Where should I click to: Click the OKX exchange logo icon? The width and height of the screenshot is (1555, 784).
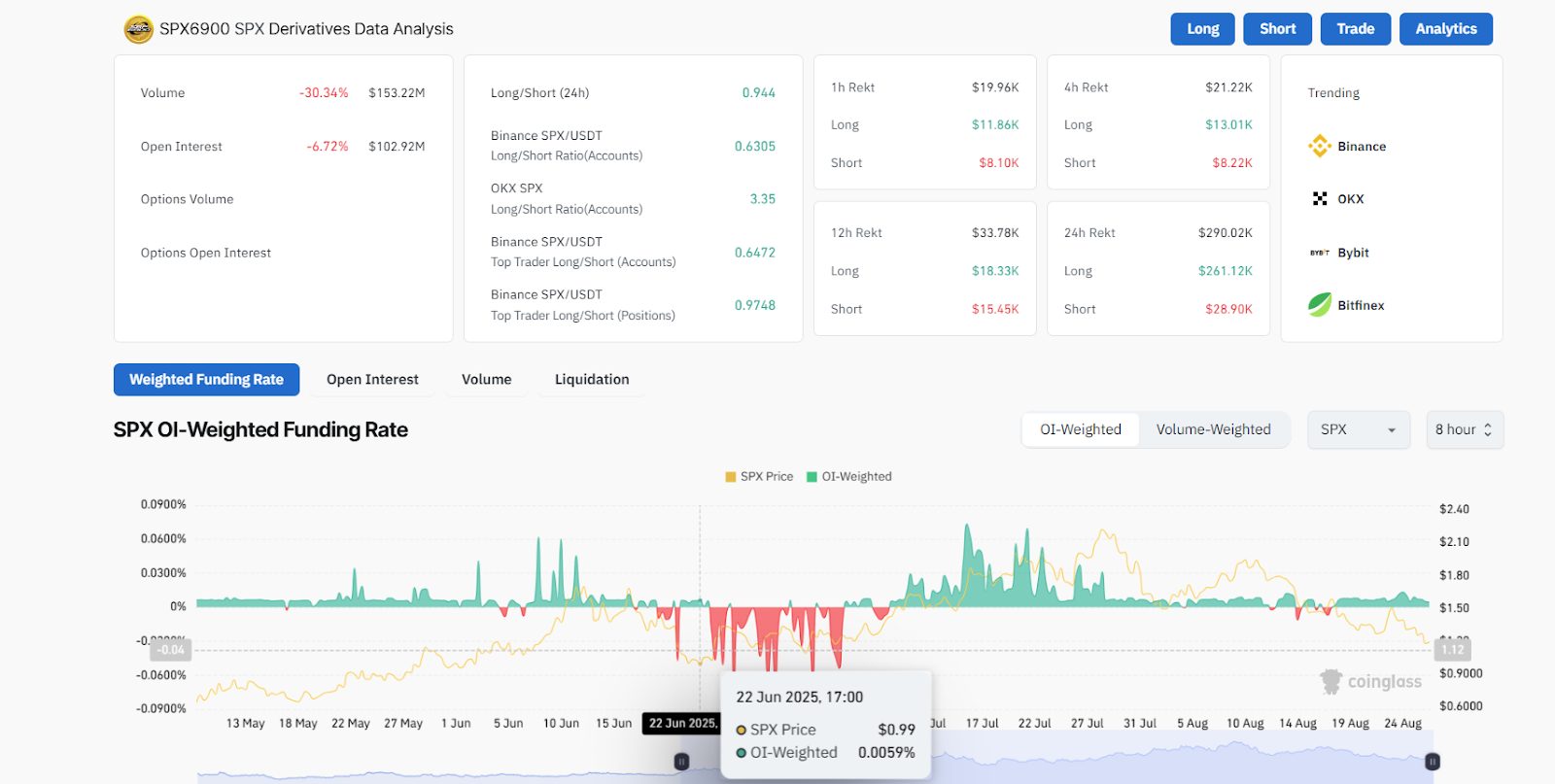coord(1319,199)
